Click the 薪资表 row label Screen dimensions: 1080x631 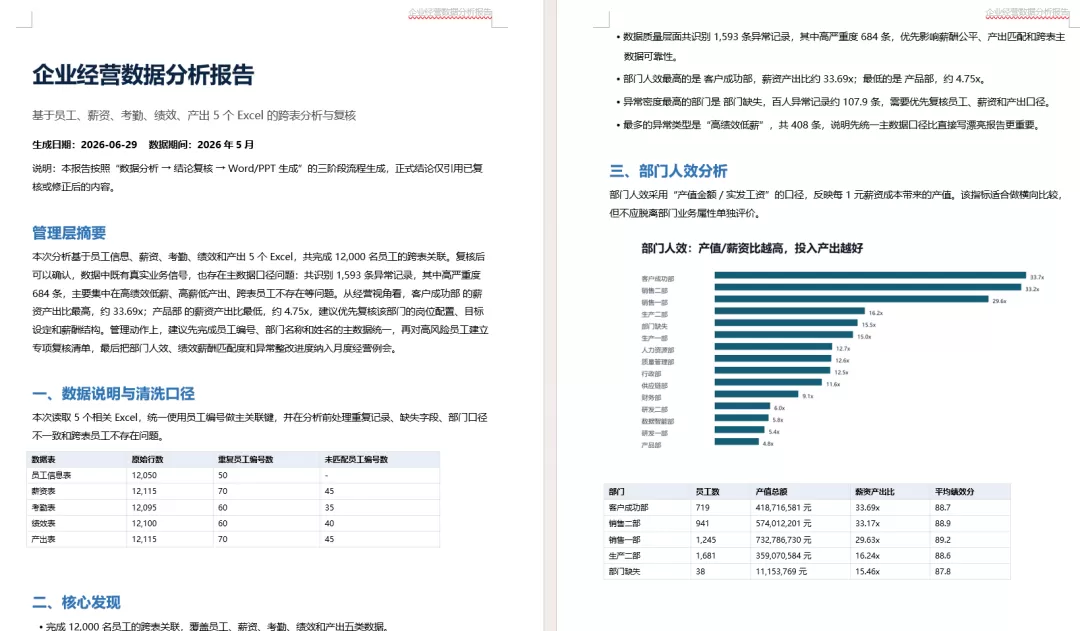43,491
